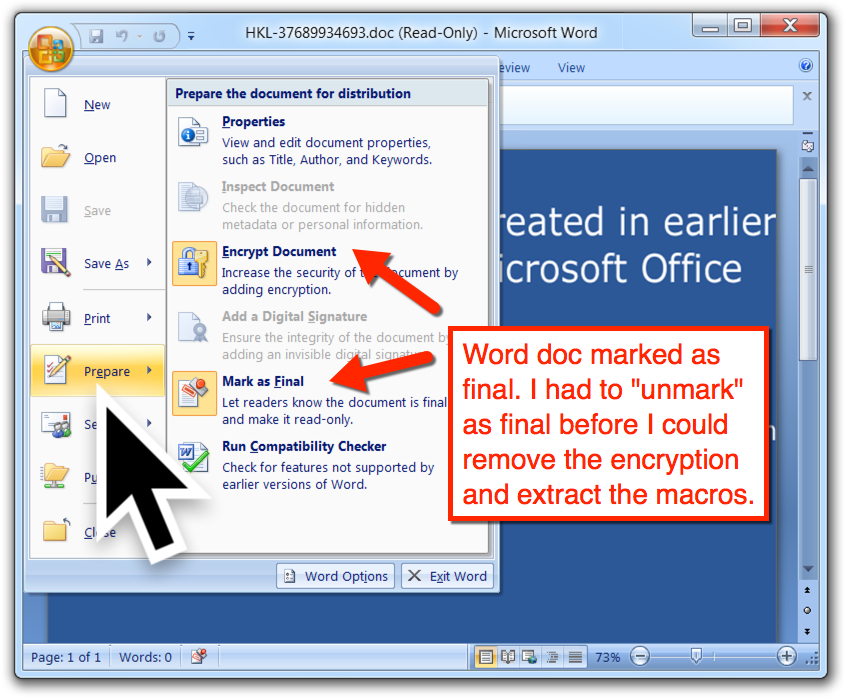
Task: Expand the Save As submenu arrow
Action: 149,263
